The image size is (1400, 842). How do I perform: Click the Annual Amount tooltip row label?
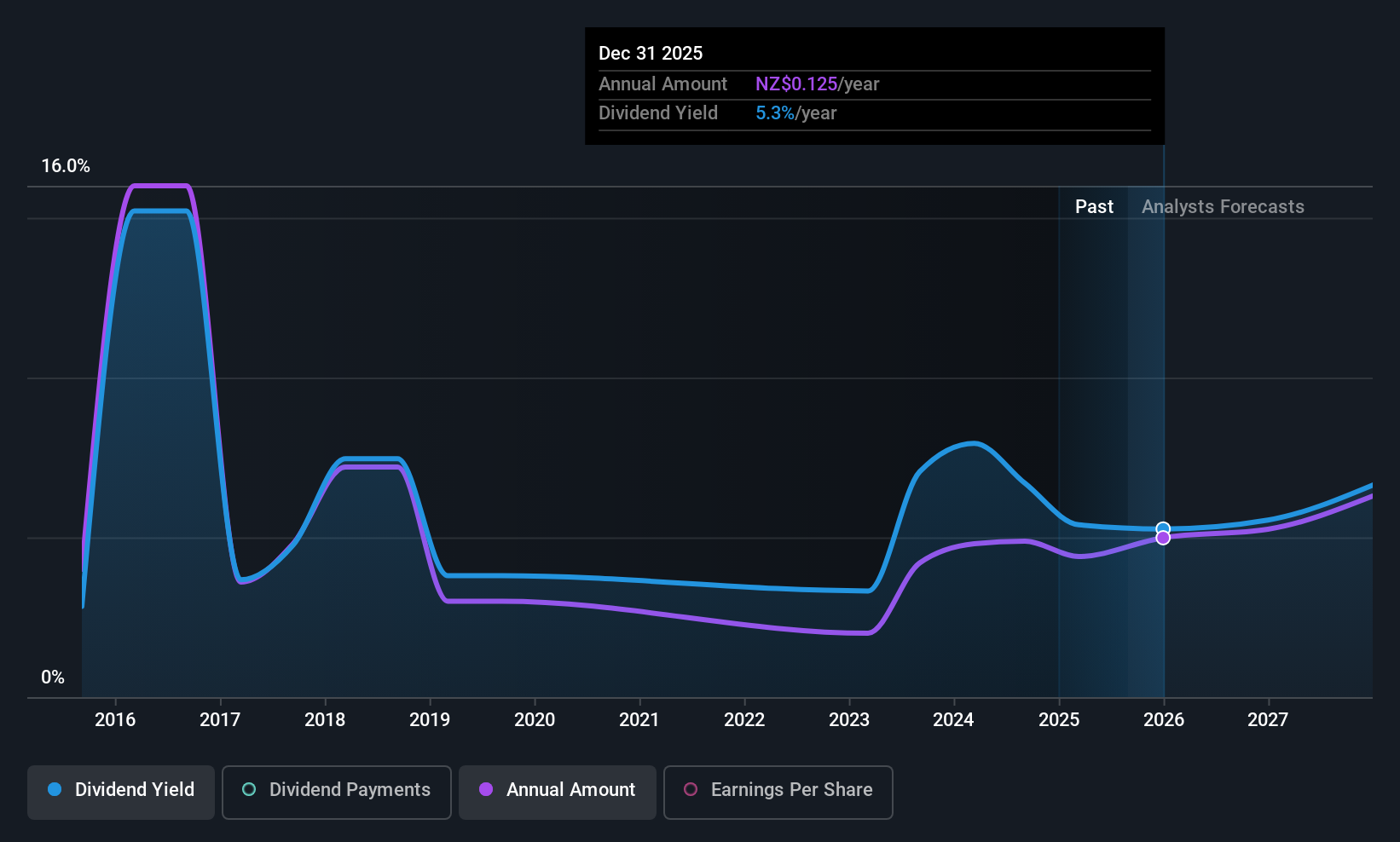(662, 84)
